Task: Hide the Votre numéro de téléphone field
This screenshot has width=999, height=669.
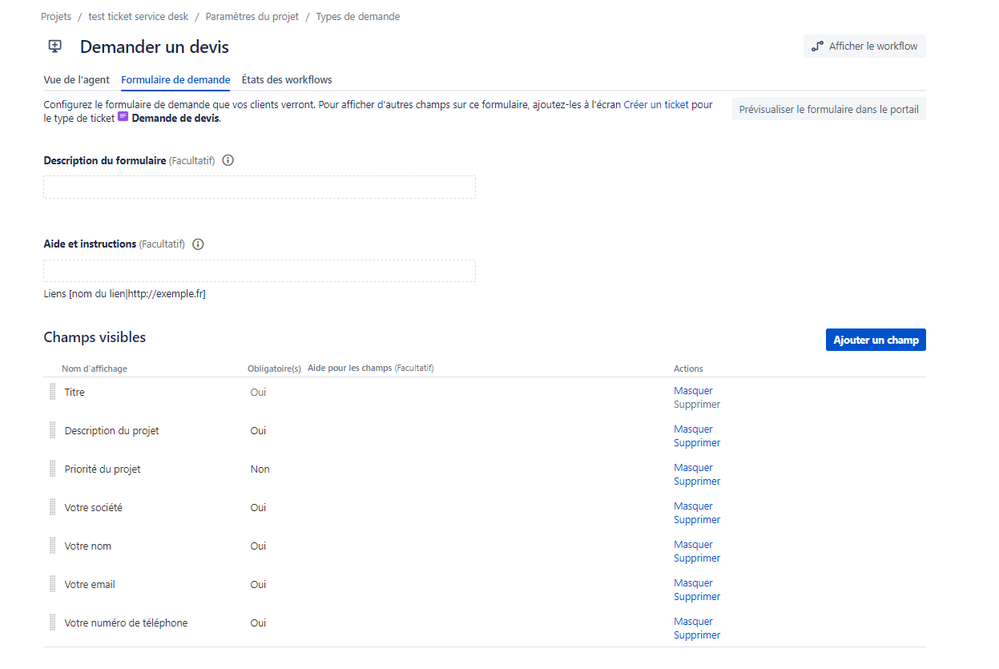Action: (x=693, y=622)
